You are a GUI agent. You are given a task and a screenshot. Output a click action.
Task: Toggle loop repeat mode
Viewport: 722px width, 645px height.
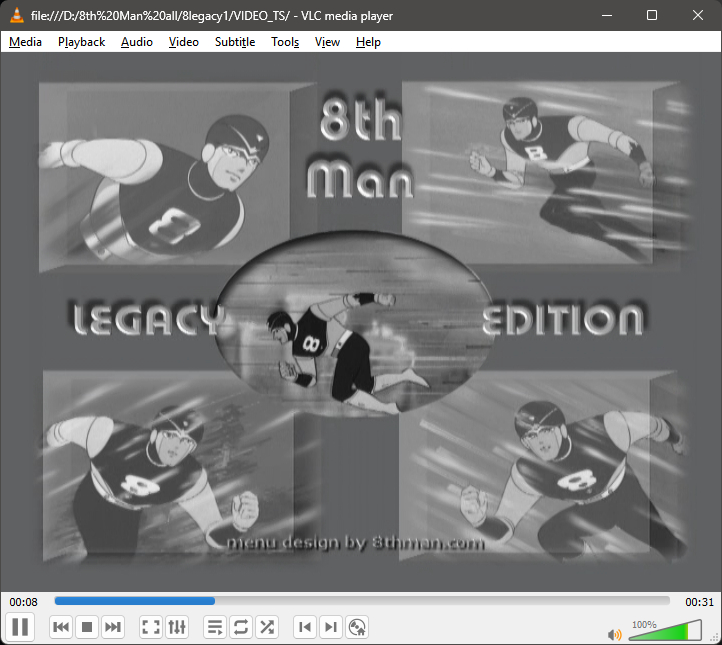[x=241, y=627]
